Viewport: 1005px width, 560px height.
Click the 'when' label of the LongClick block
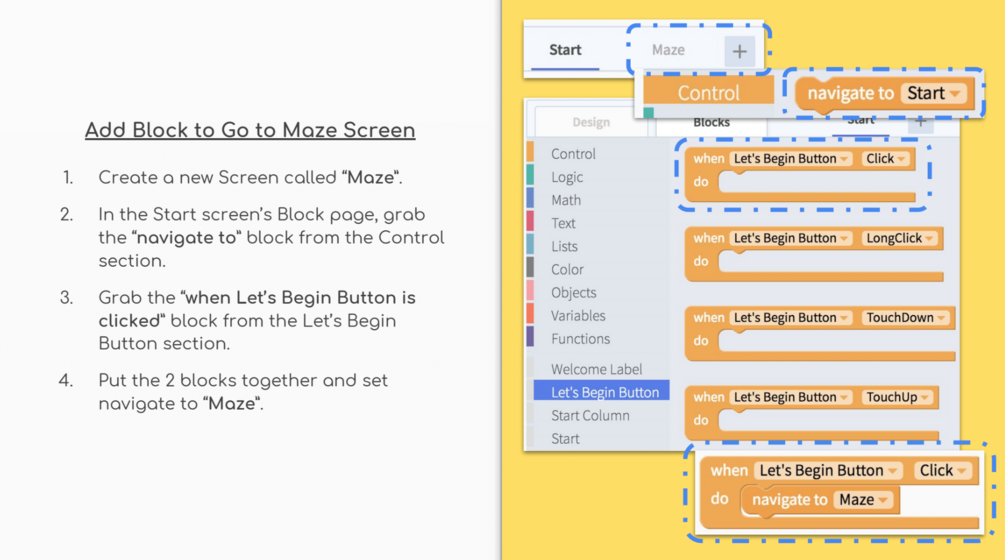pyautogui.click(x=708, y=238)
